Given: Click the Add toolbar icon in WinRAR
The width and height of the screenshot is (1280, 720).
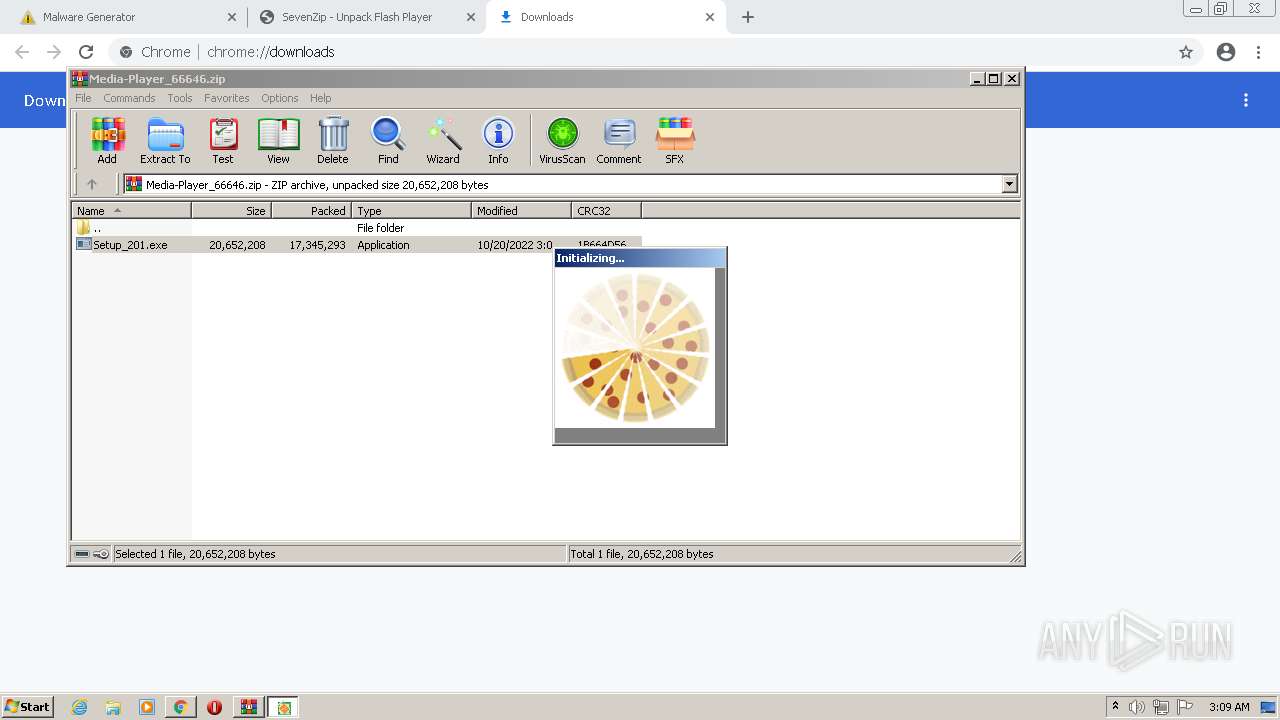Looking at the screenshot, I should pyautogui.click(x=107, y=140).
